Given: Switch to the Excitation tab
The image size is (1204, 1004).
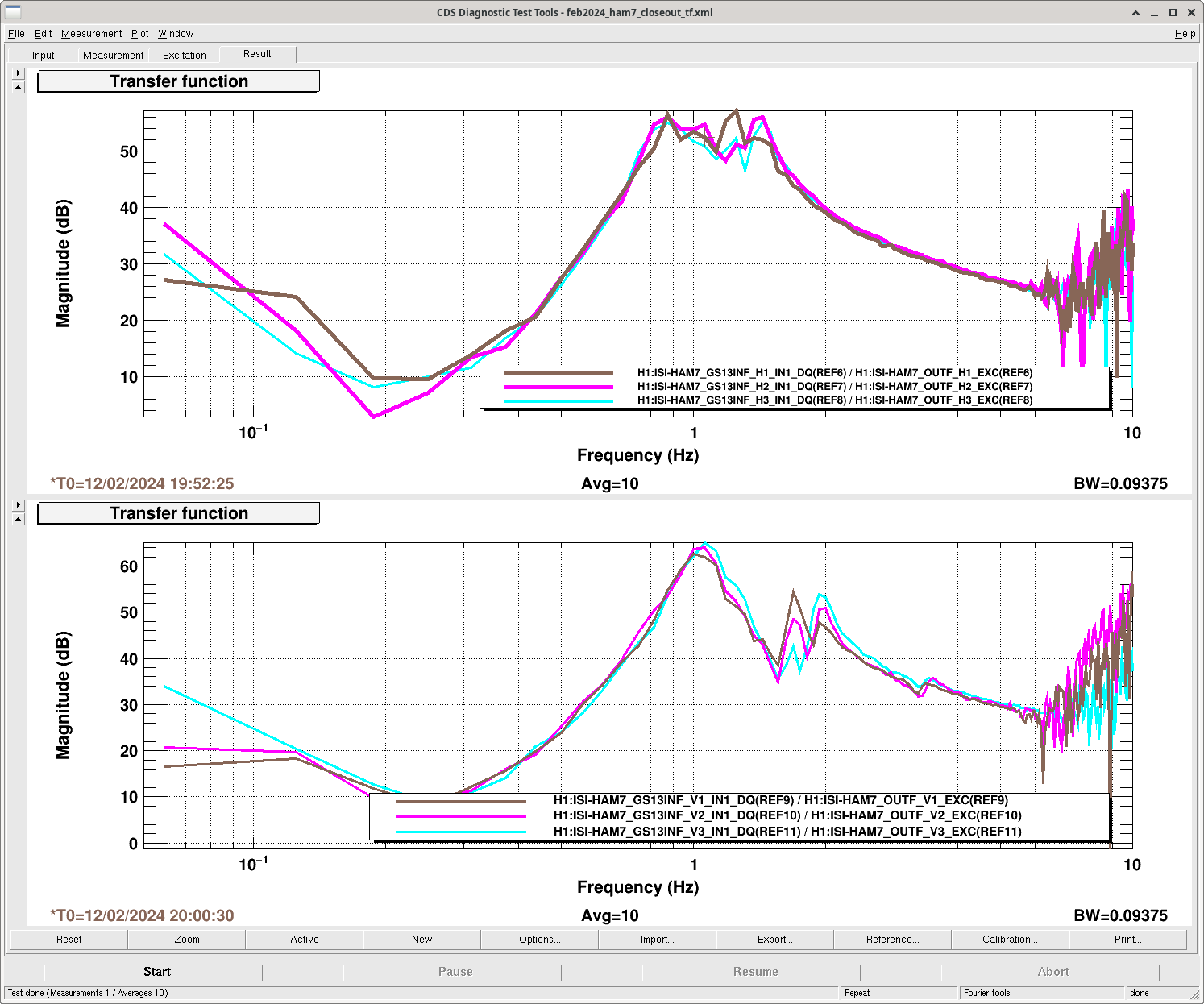Looking at the screenshot, I should coord(185,56).
